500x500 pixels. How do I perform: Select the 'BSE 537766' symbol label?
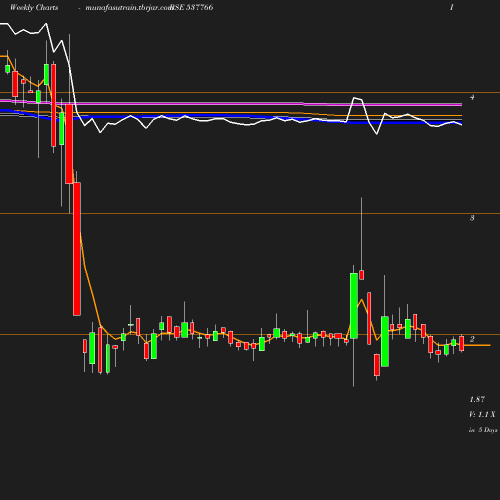point(192,7)
